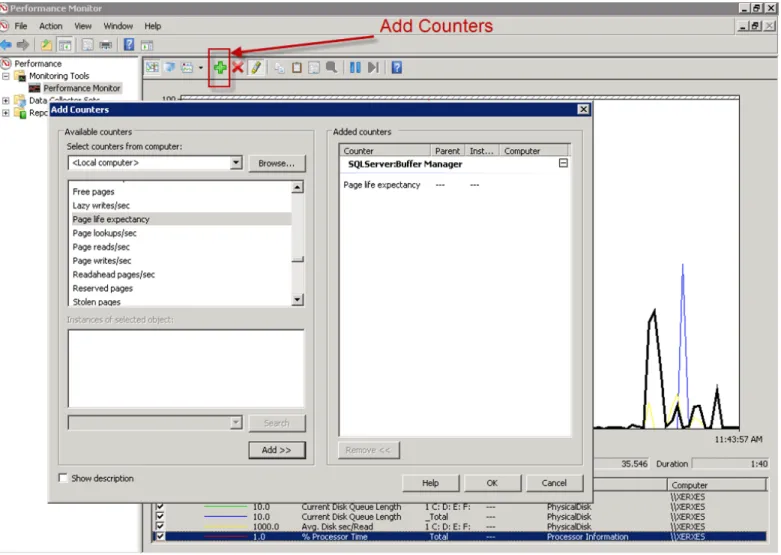Select Performance Monitor in the tree
Image resolution: width=781 pixels, height=555 pixels.
[82, 88]
